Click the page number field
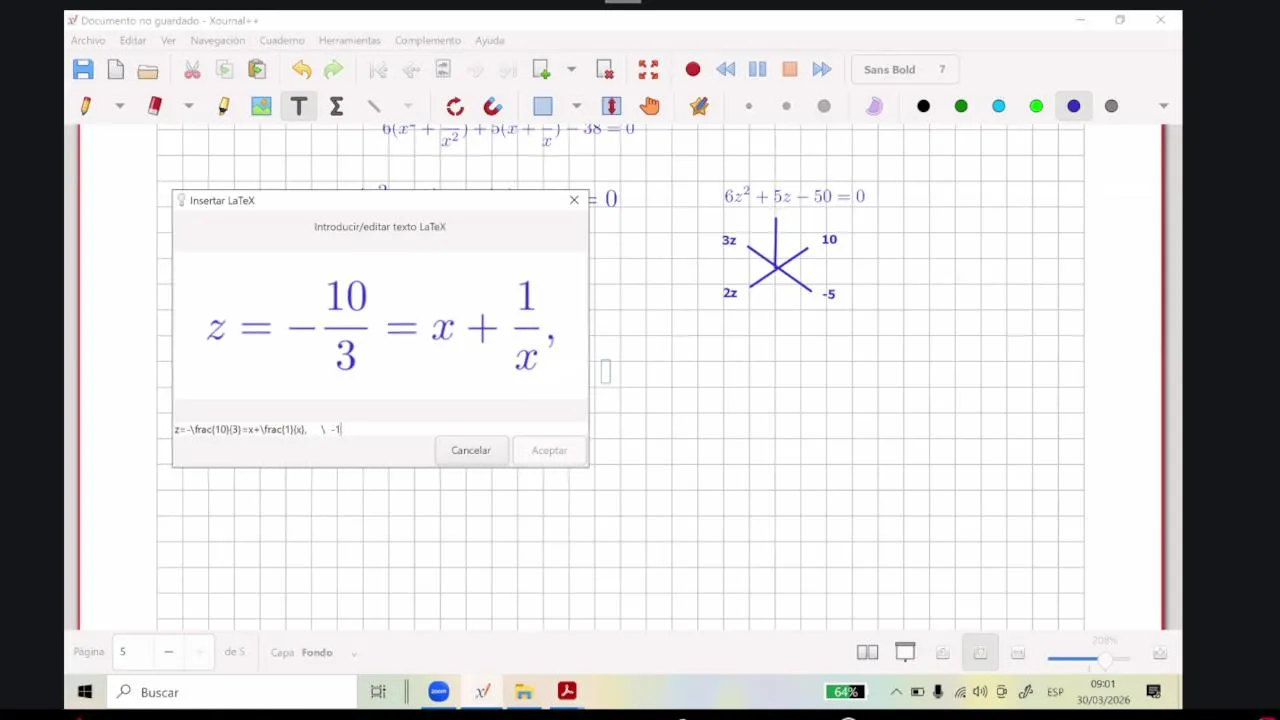The height and width of the screenshot is (720, 1280). [133, 652]
